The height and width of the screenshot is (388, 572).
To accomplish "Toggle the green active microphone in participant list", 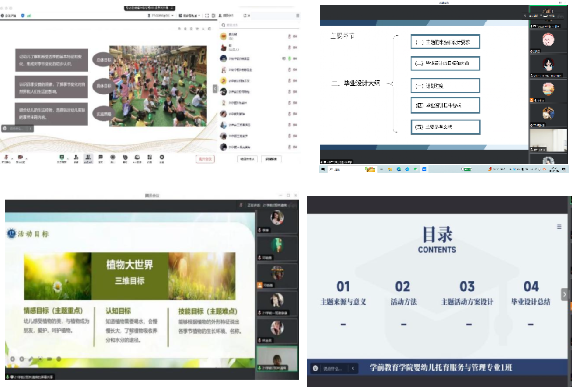I will point(289,58).
